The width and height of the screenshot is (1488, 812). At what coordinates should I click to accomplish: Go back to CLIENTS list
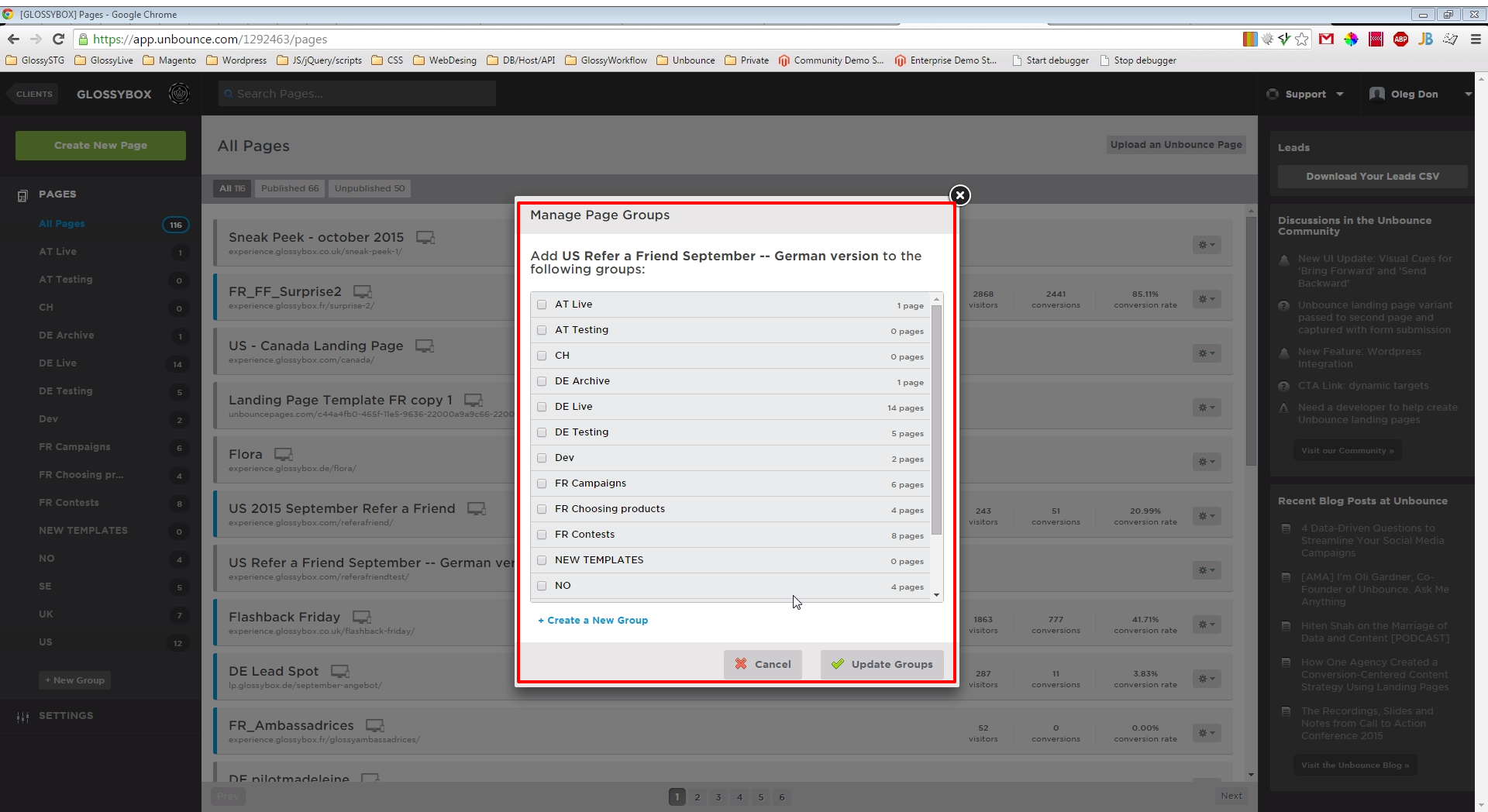tap(33, 95)
